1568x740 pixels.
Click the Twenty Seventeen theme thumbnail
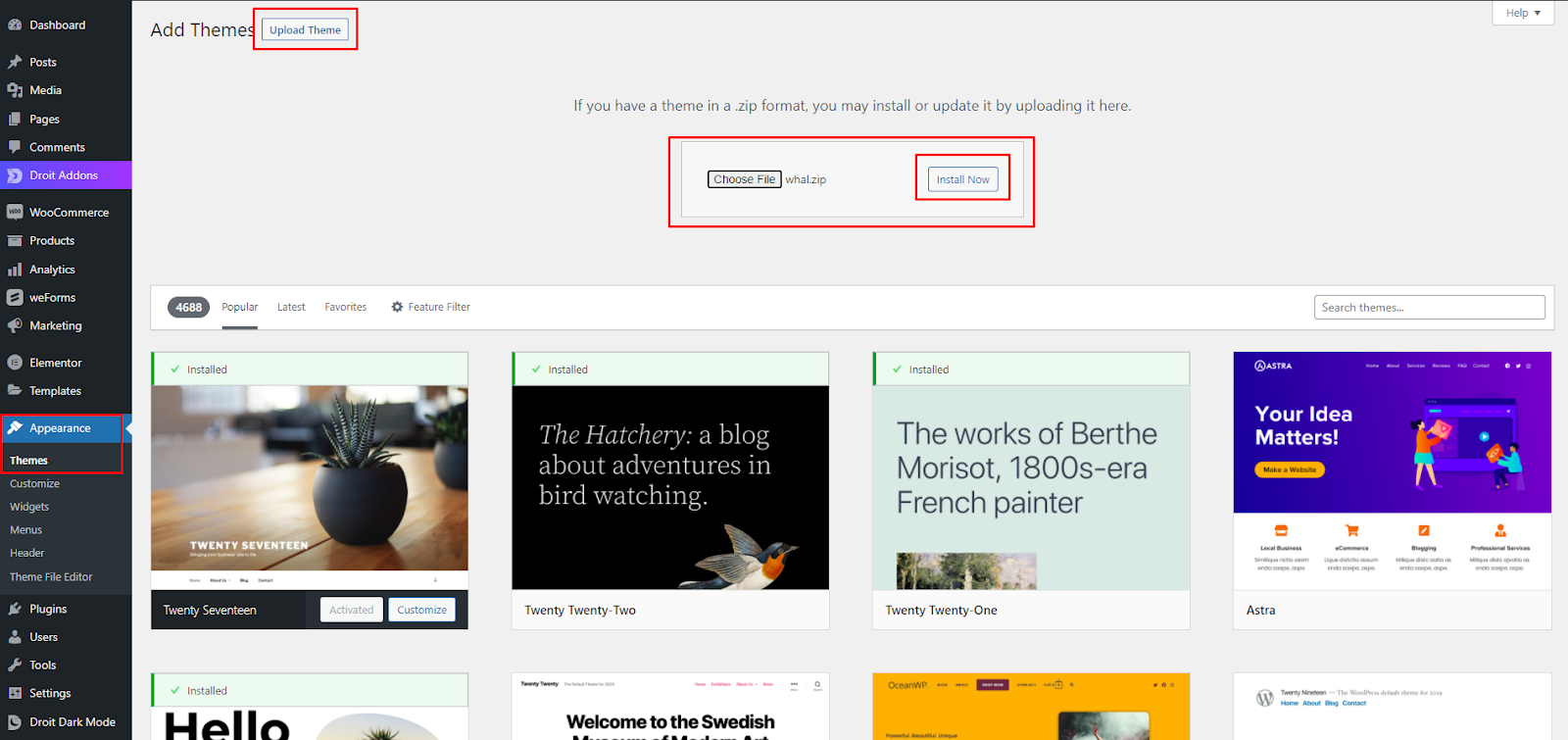310,487
